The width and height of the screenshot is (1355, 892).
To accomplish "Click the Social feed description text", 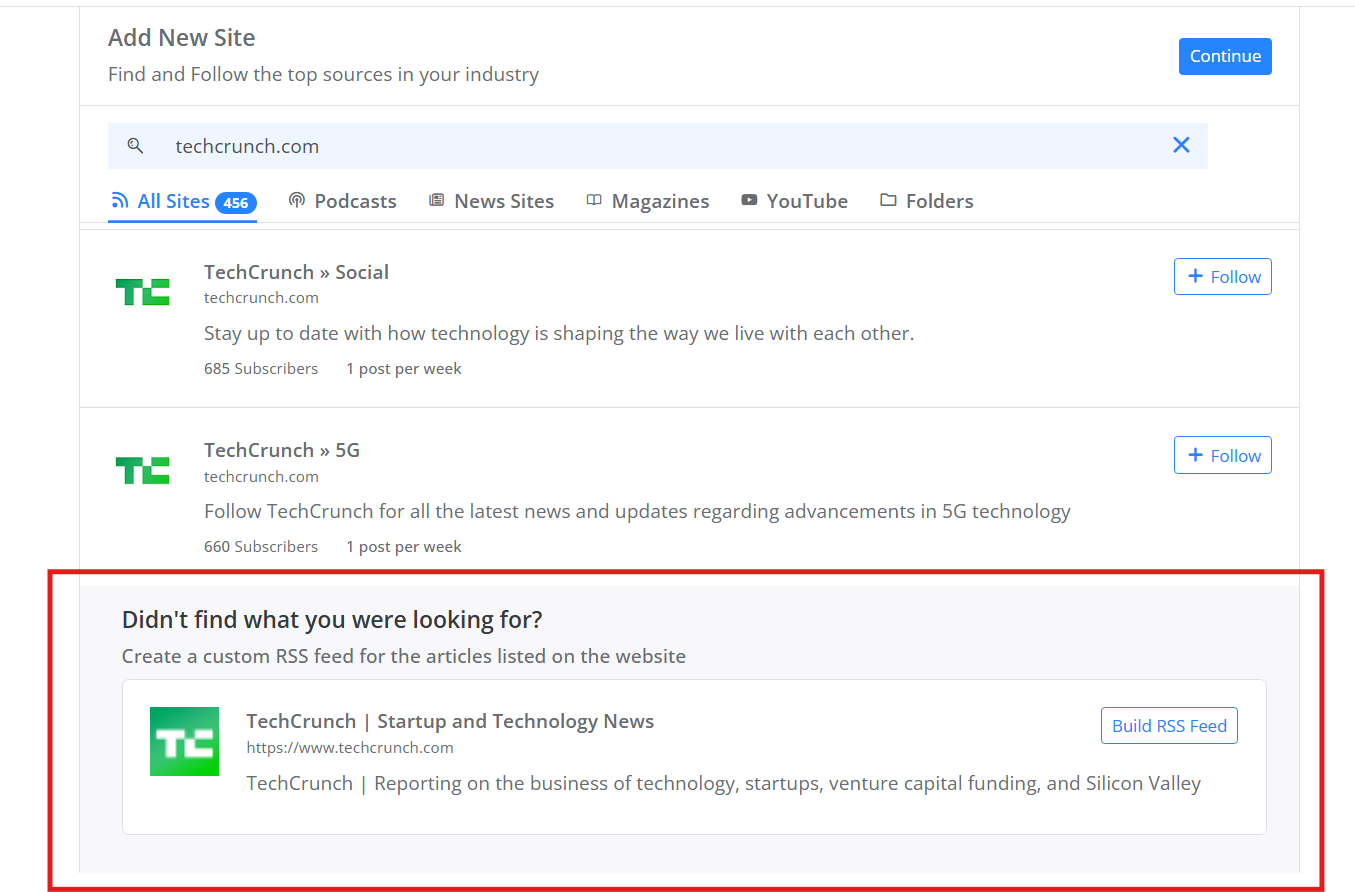I will click(559, 333).
